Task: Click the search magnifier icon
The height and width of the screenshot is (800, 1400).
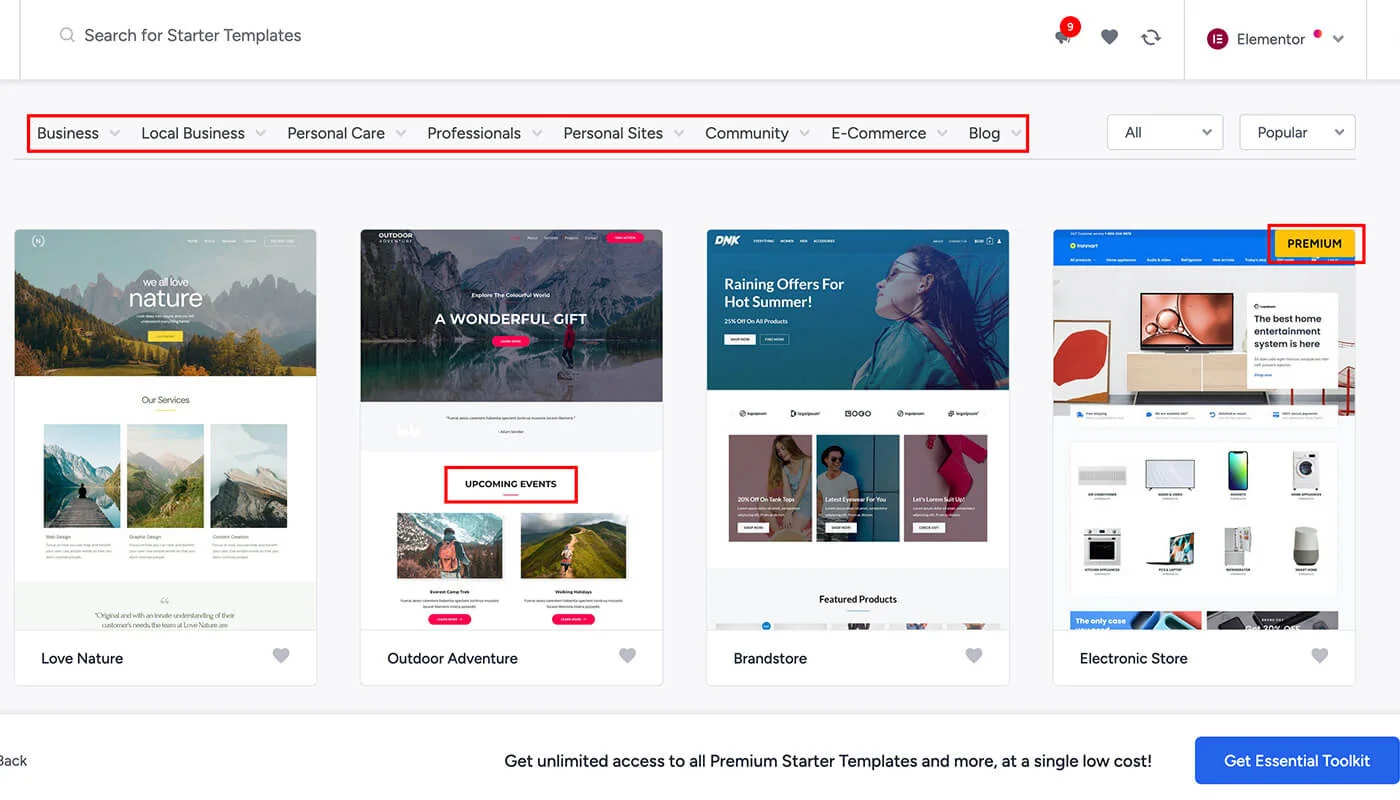Action: (x=67, y=35)
